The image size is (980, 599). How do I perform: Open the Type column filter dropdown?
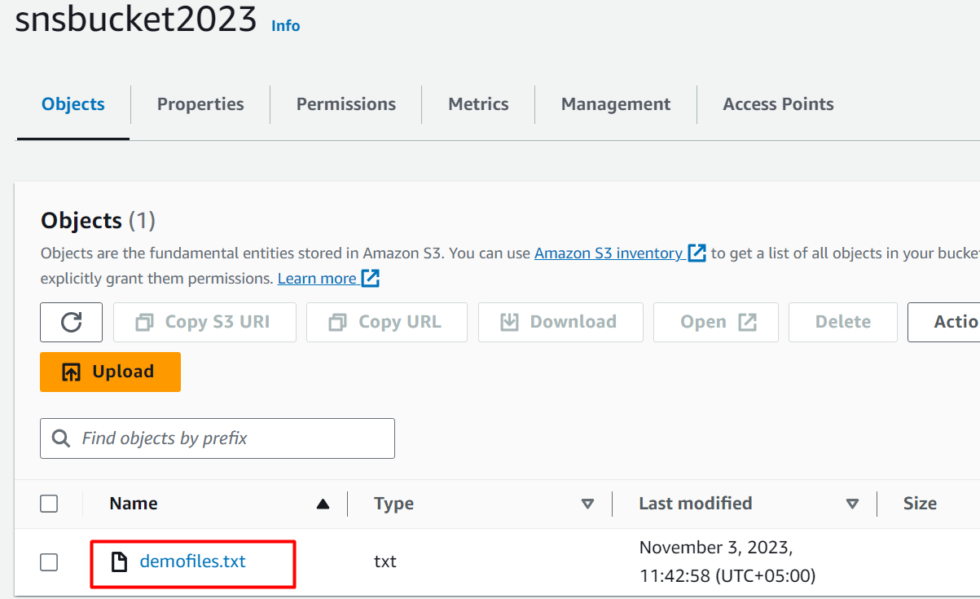pyautogui.click(x=589, y=503)
